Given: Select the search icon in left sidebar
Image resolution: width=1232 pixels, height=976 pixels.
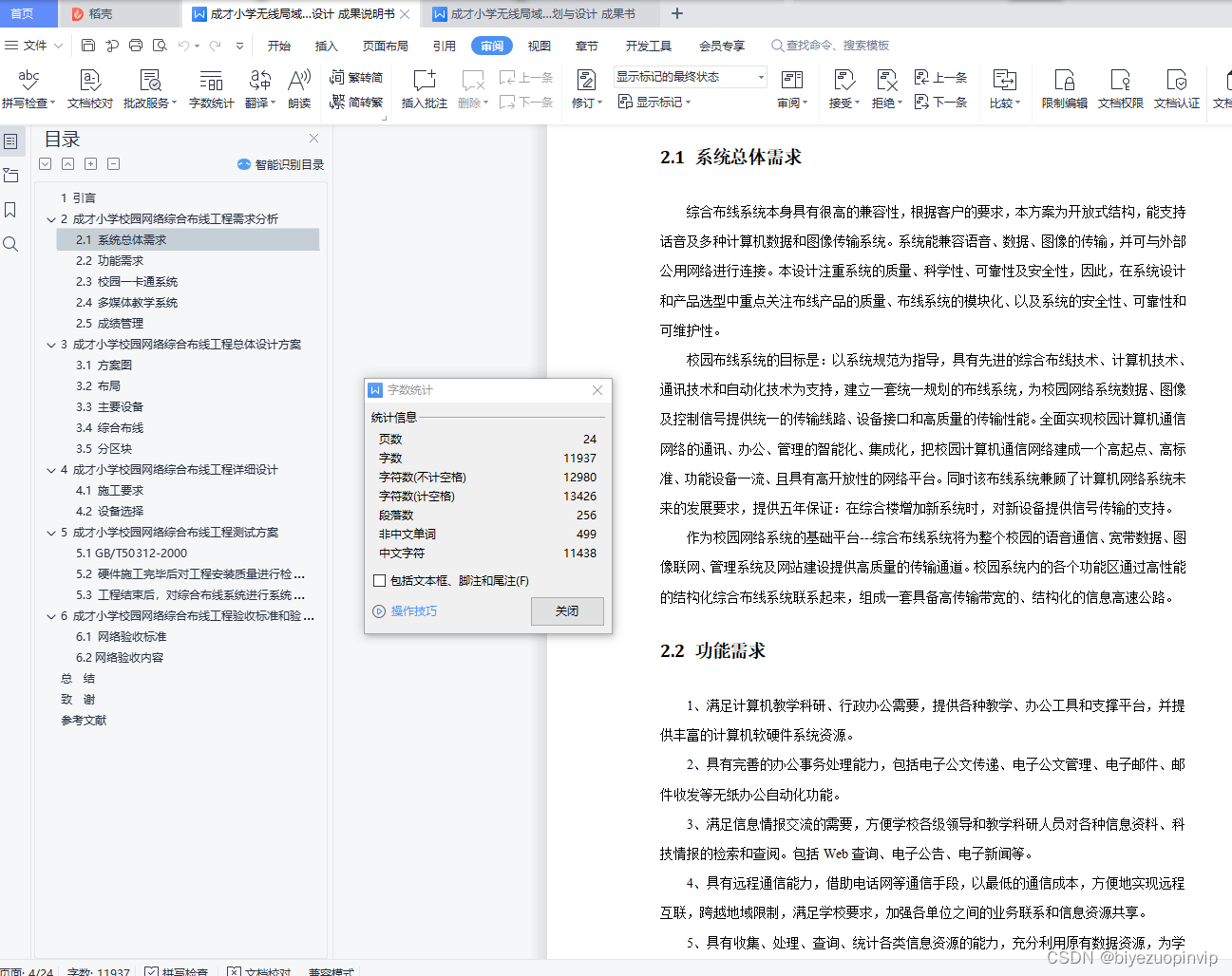Looking at the screenshot, I should 12,243.
